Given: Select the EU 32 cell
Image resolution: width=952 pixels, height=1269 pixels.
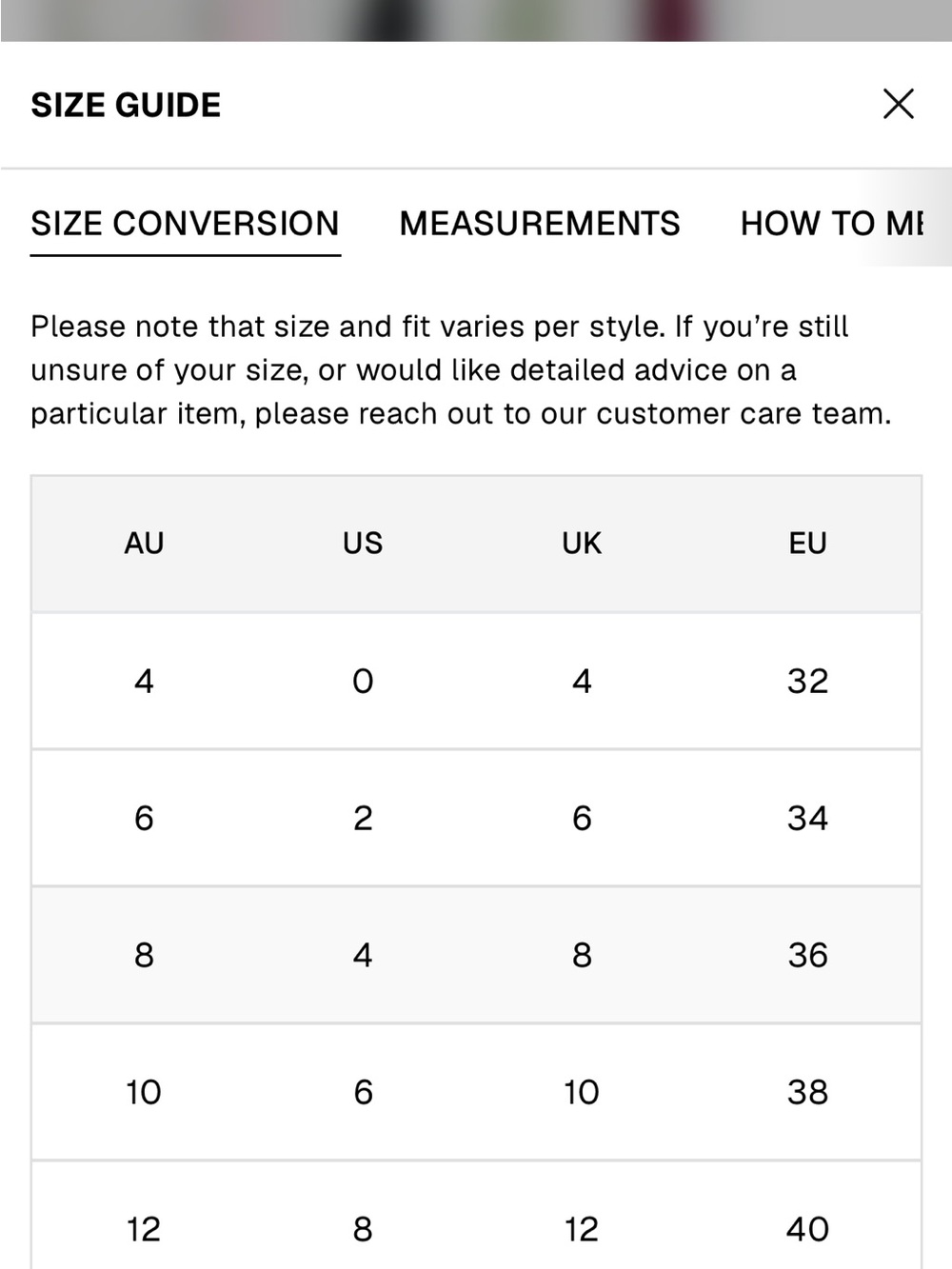Looking at the screenshot, I should pyautogui.click(x=807, y=682).
